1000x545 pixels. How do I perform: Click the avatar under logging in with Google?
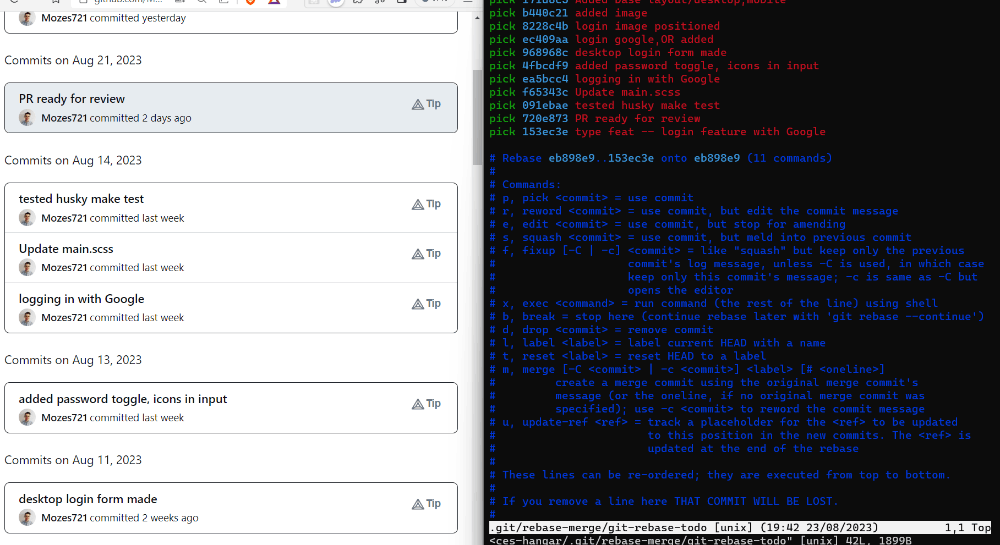27,317
